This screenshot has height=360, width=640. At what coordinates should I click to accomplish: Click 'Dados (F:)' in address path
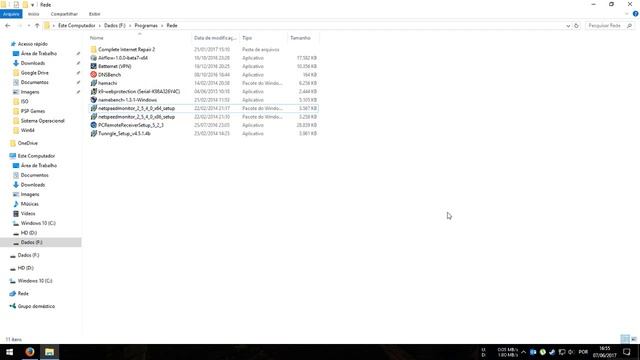coord(115,25)
